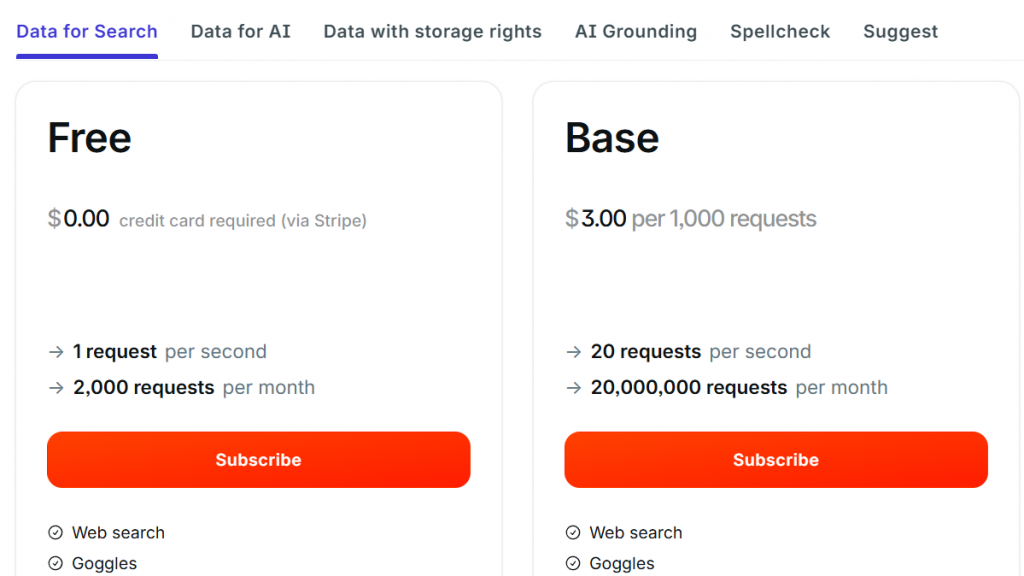Switch to the Data for AI tab
Screen dimensions: 1024x576
pyautogui.click(x=240, y=31)
